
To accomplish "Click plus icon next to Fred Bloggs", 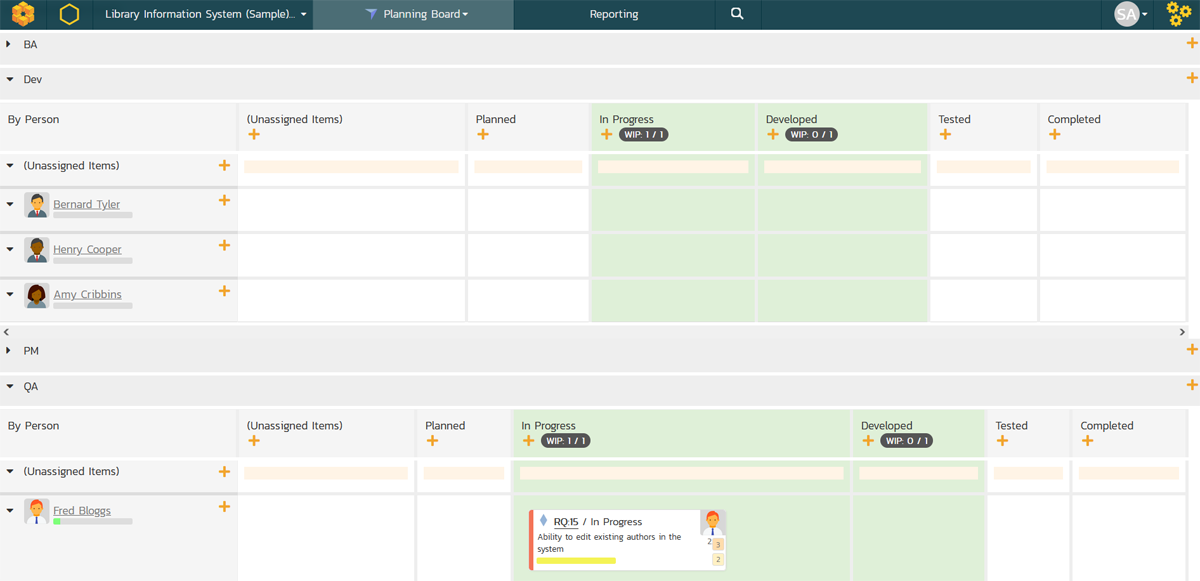I will (x=224, y=507).
